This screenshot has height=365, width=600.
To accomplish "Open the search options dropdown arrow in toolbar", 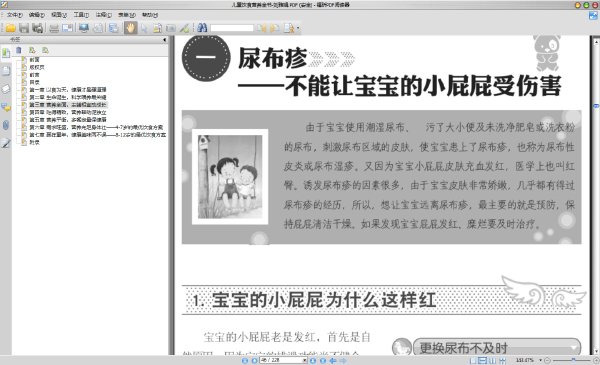I will coord(298,28).
